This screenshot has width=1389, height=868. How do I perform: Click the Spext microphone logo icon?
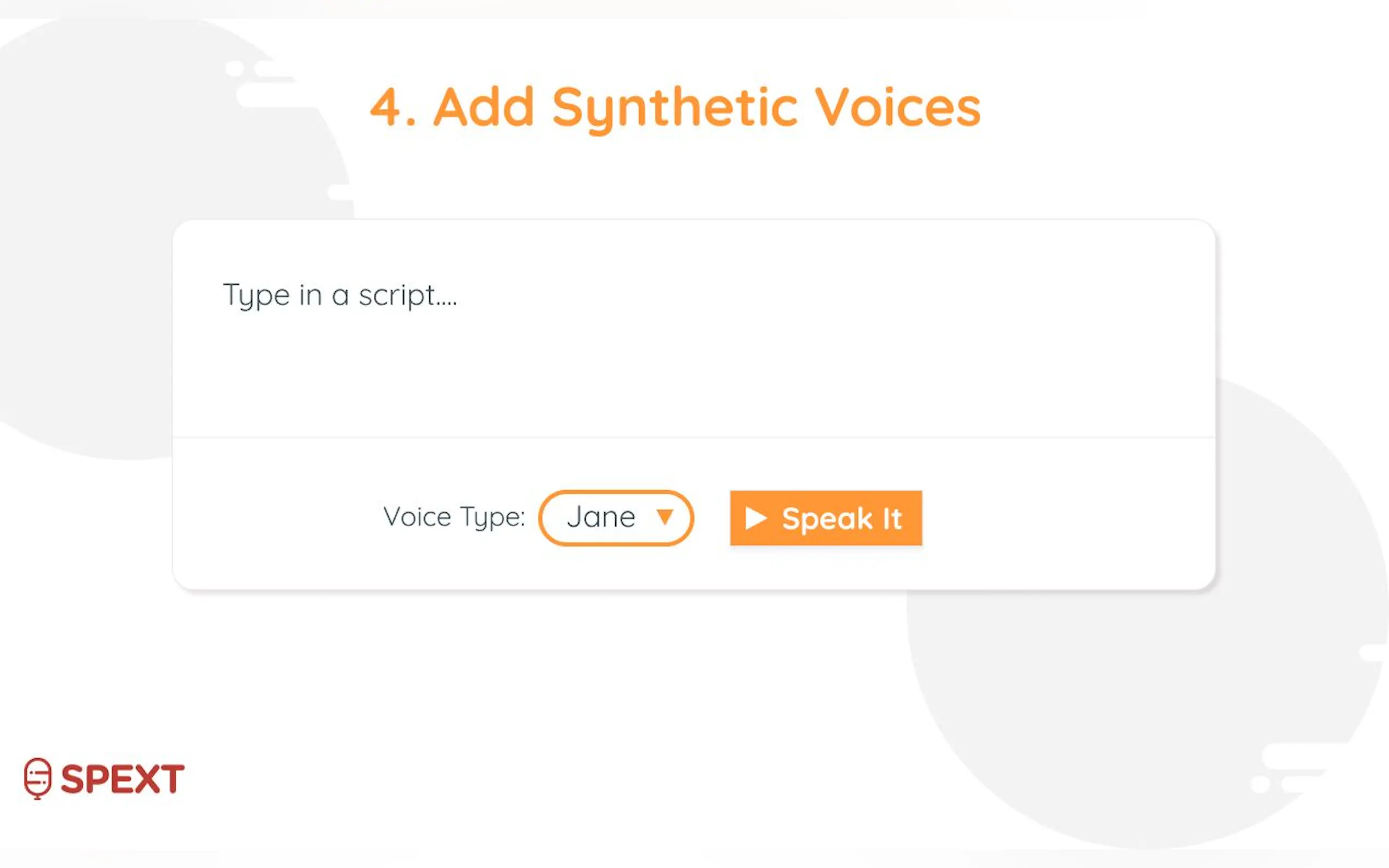pos(38,778)
